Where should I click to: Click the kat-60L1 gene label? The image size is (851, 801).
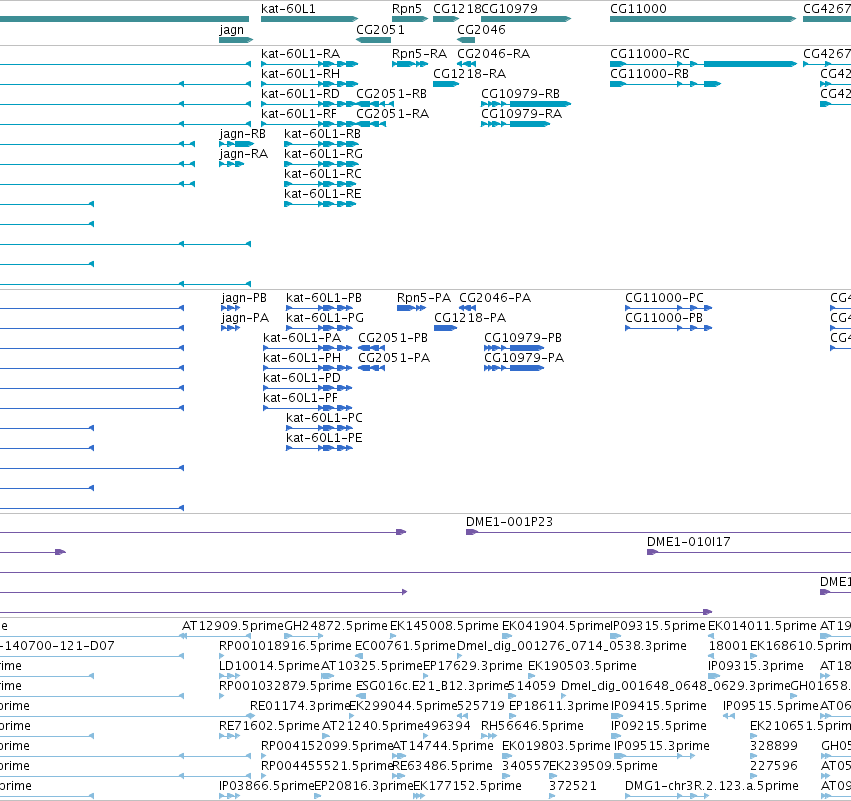[288, 9]
